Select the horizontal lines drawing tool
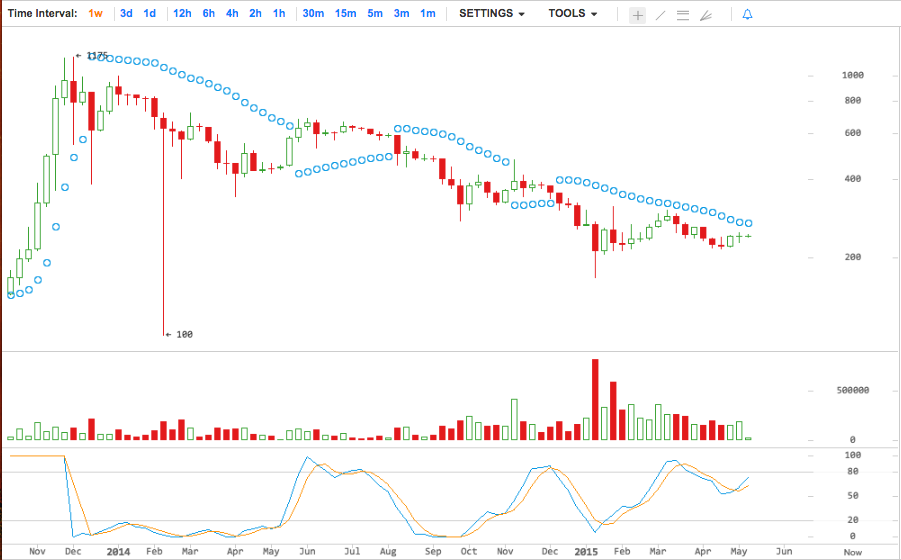The height and width of the screenshot is (560, 901). pos(683,15)
